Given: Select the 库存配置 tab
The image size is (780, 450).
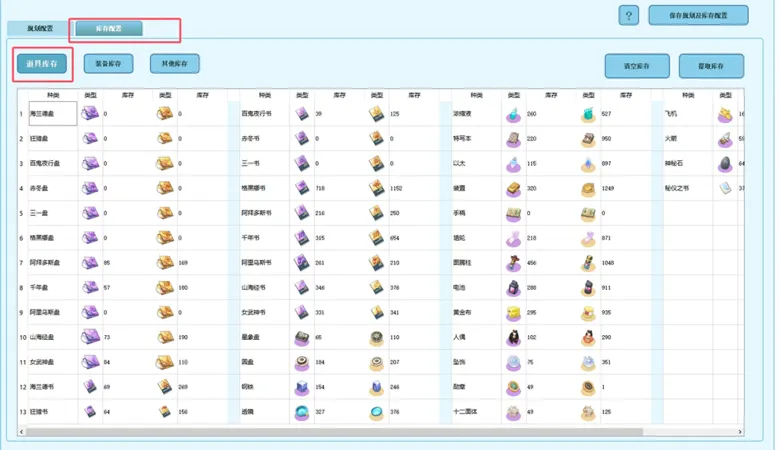Looking at the screenshot, I should point(108,28).
